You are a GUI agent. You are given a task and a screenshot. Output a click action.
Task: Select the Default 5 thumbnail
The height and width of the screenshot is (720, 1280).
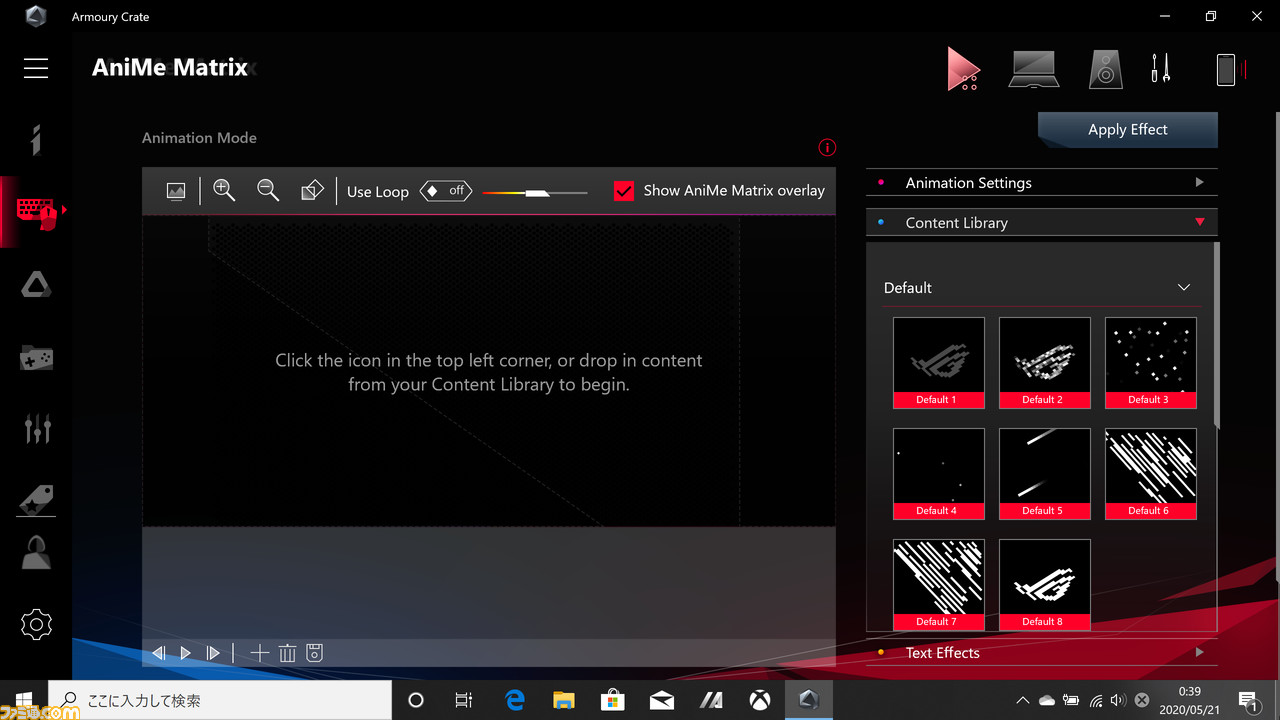point(1044,474)
